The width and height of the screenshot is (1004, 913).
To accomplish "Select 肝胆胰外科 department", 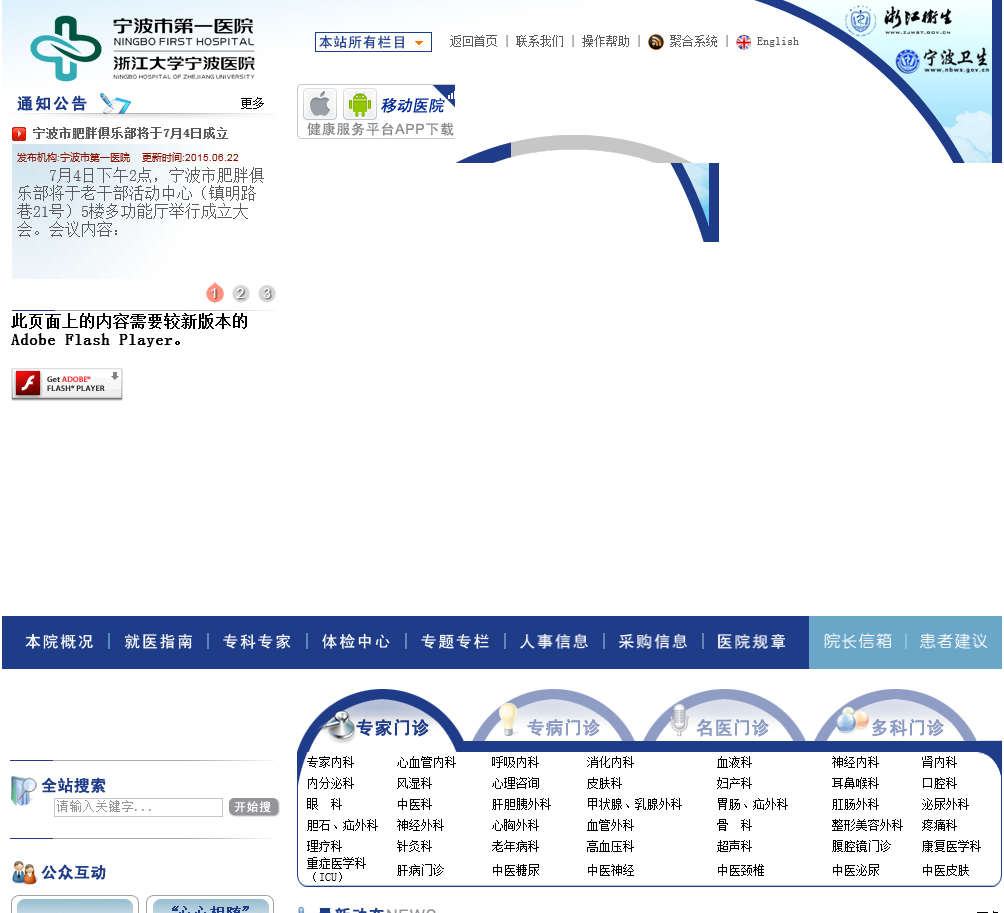I will [x=521, y=805].
